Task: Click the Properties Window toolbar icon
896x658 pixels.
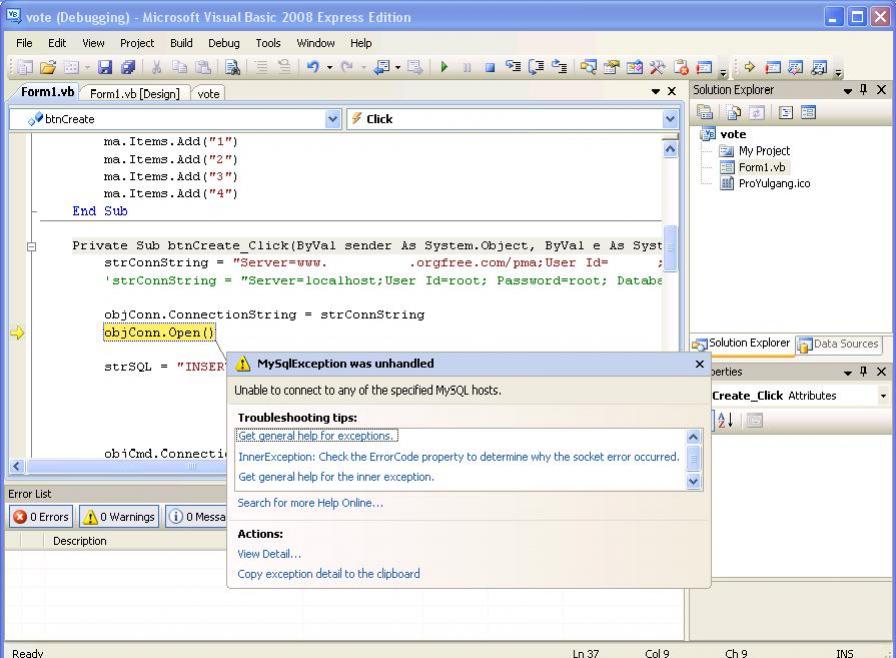Action: coord(611,67)
